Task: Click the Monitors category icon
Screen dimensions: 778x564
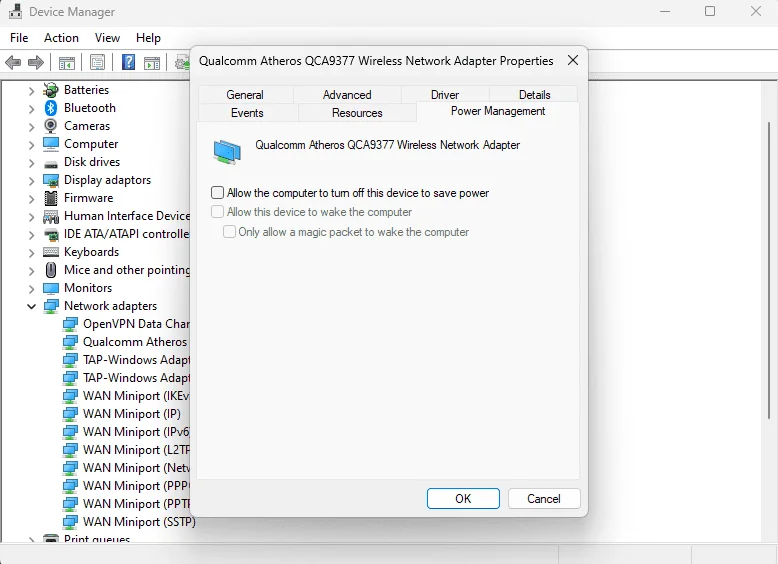Action: tap(51, 288)
